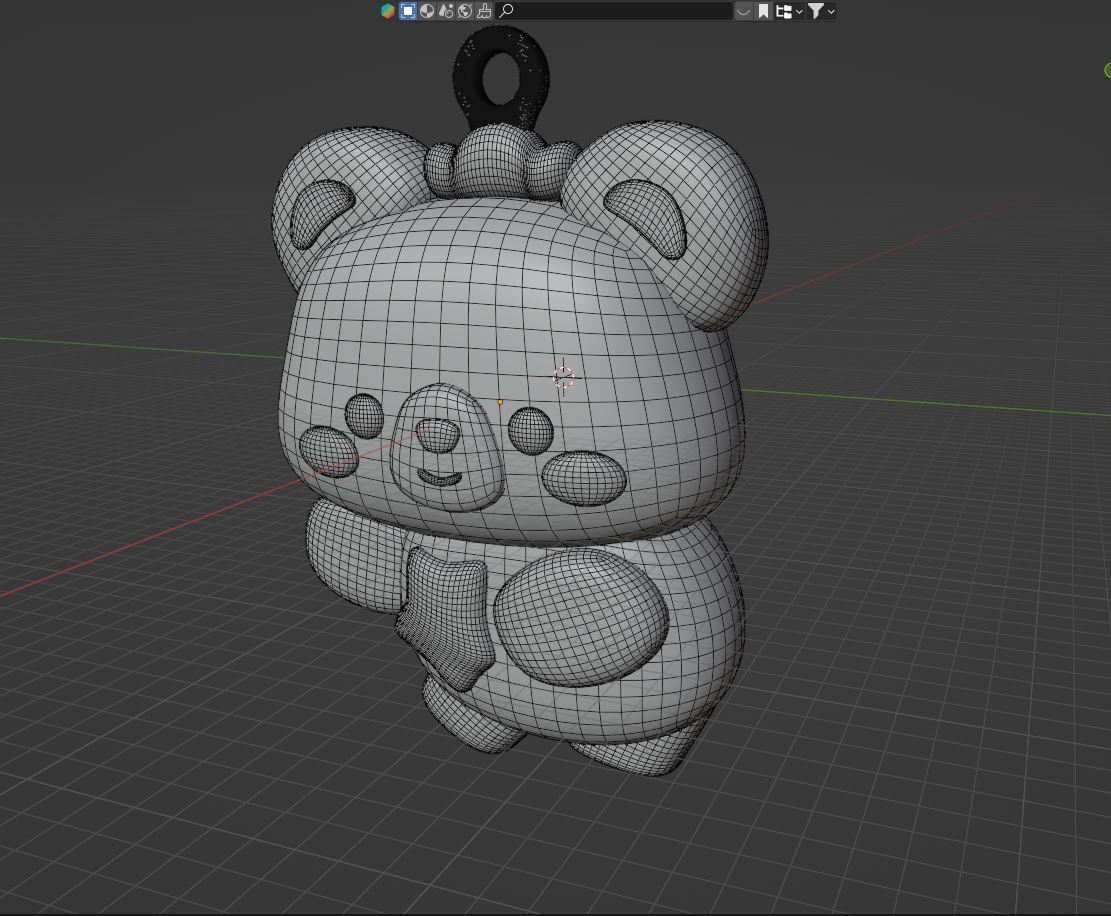
Task: Click the checkered sphere icon
Action: (427, 11)
